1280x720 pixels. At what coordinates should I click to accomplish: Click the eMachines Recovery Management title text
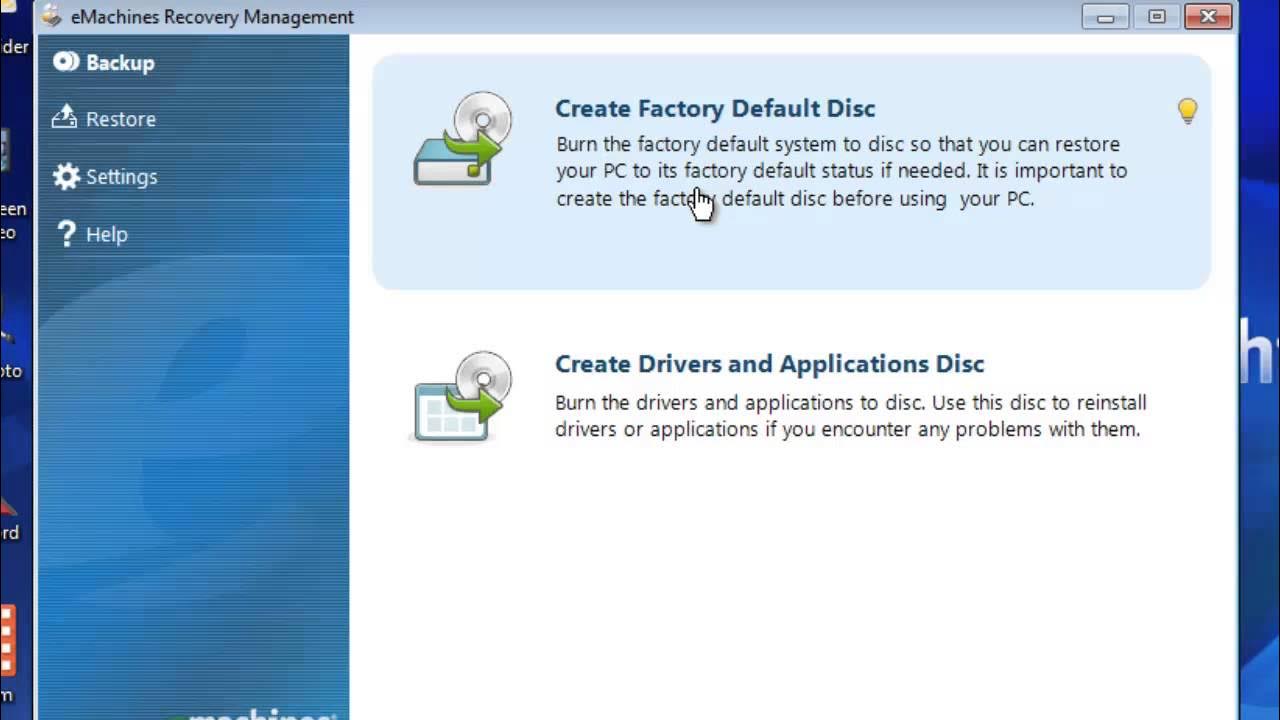[212, 17]
